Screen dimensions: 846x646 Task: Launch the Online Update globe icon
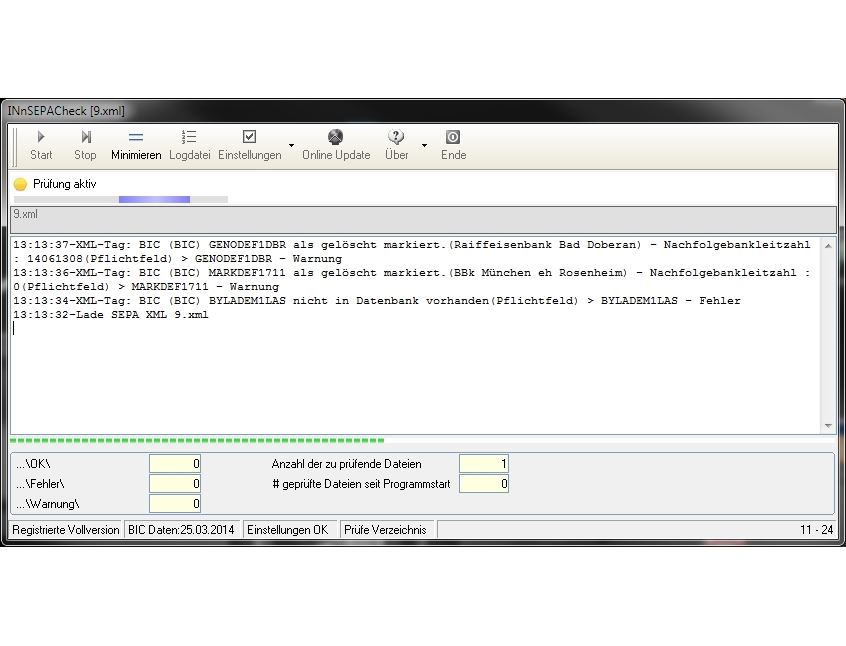[336, 137]
